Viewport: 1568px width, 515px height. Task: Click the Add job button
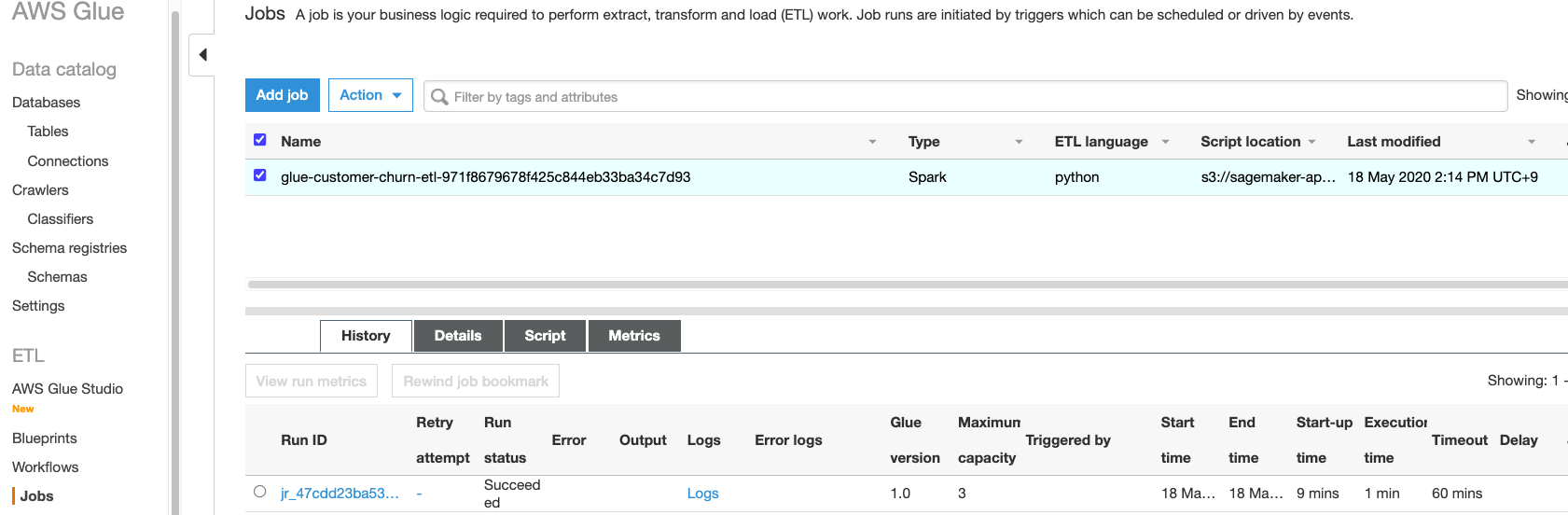(282, 95)
